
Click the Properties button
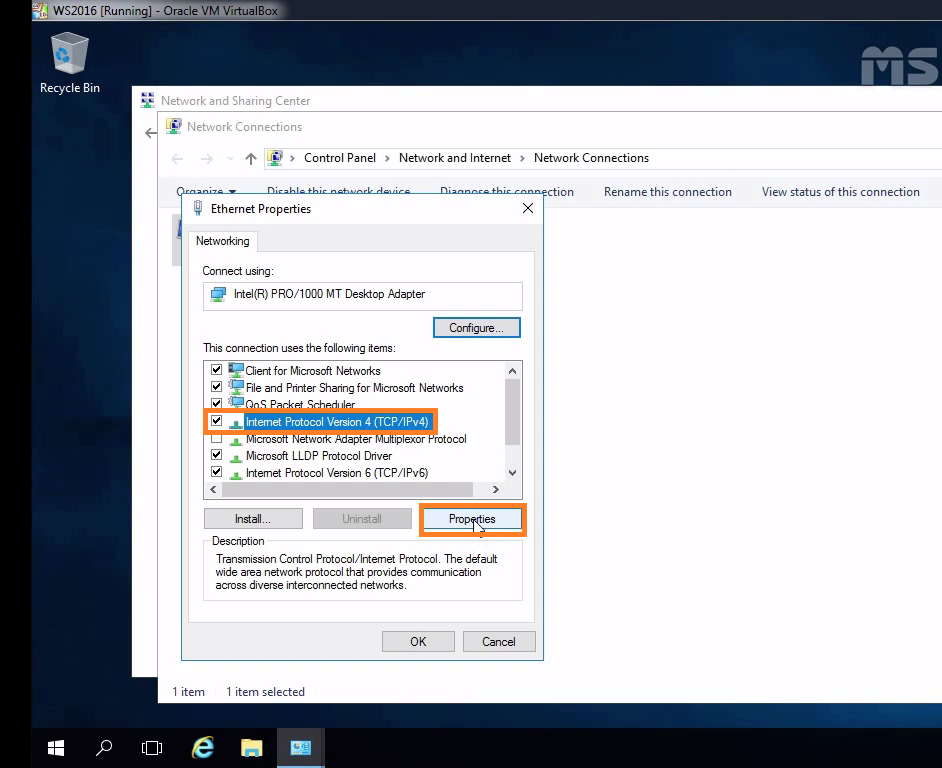pos(472,519)
